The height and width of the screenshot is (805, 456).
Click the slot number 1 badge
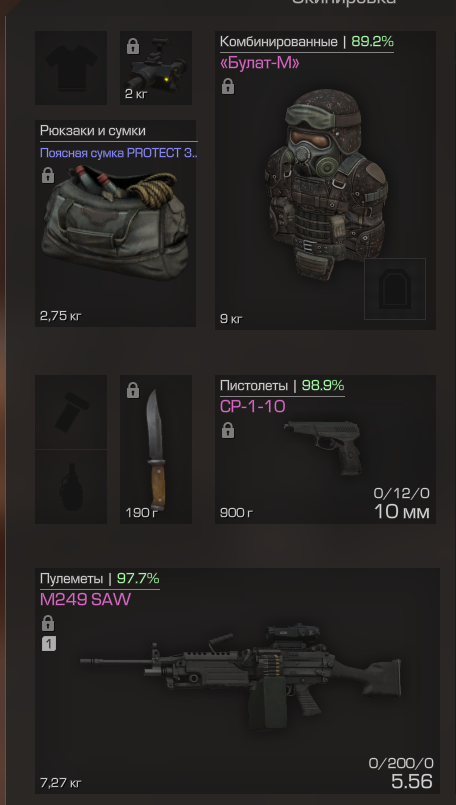48,644
